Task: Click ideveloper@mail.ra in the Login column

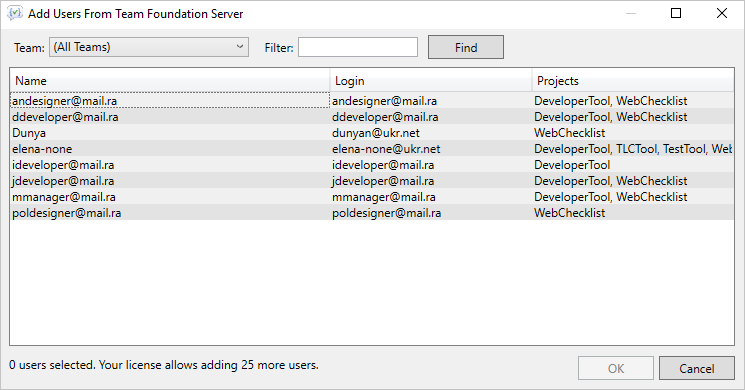Action: (383, 165)
